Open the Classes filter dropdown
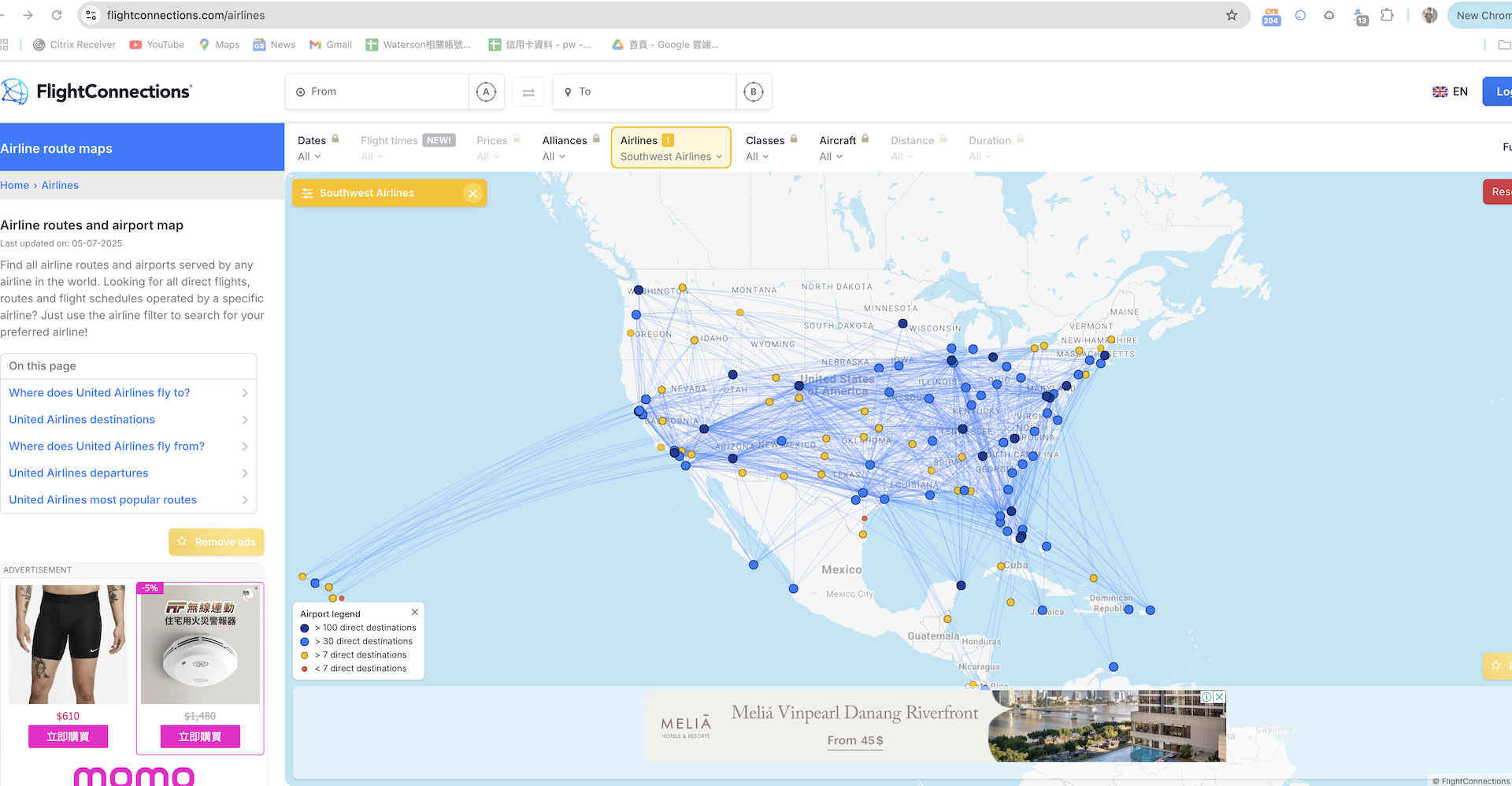 772,147
